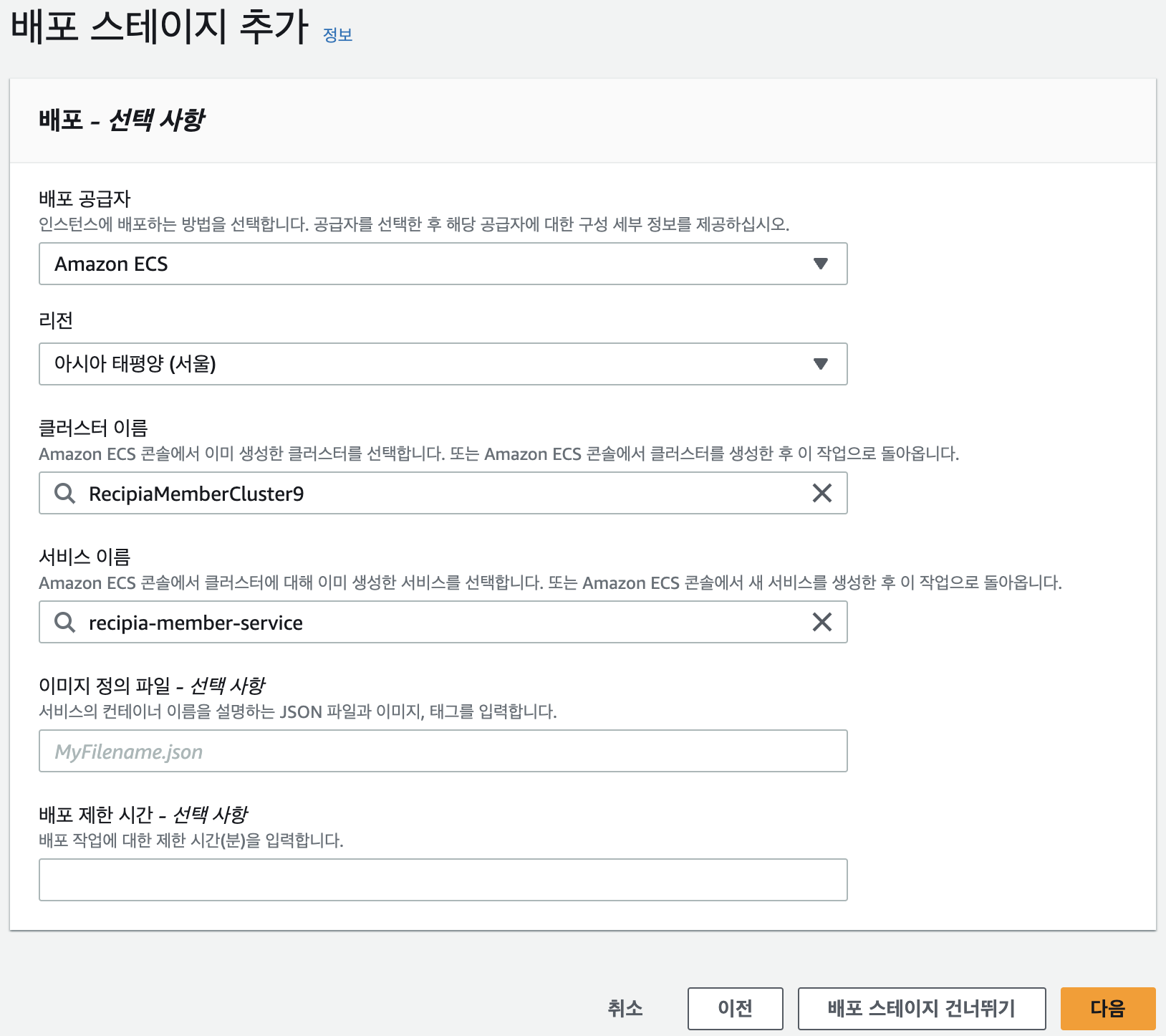Open the Amazon ECS deployment provider dropdown
Viewport: 1166px width, 1036px height.
[443, 264]
